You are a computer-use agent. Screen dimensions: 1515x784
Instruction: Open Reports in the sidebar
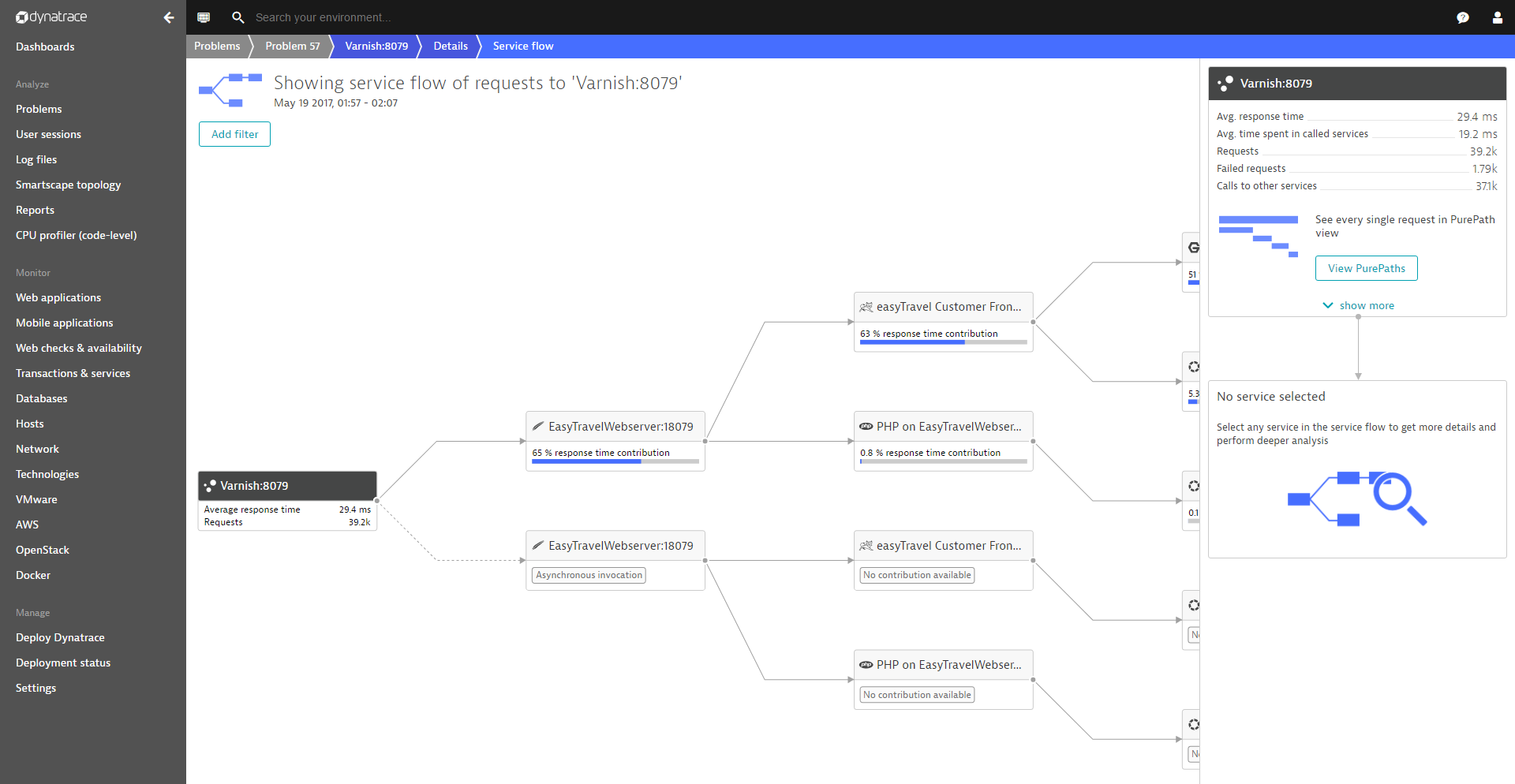coord(35,211)
